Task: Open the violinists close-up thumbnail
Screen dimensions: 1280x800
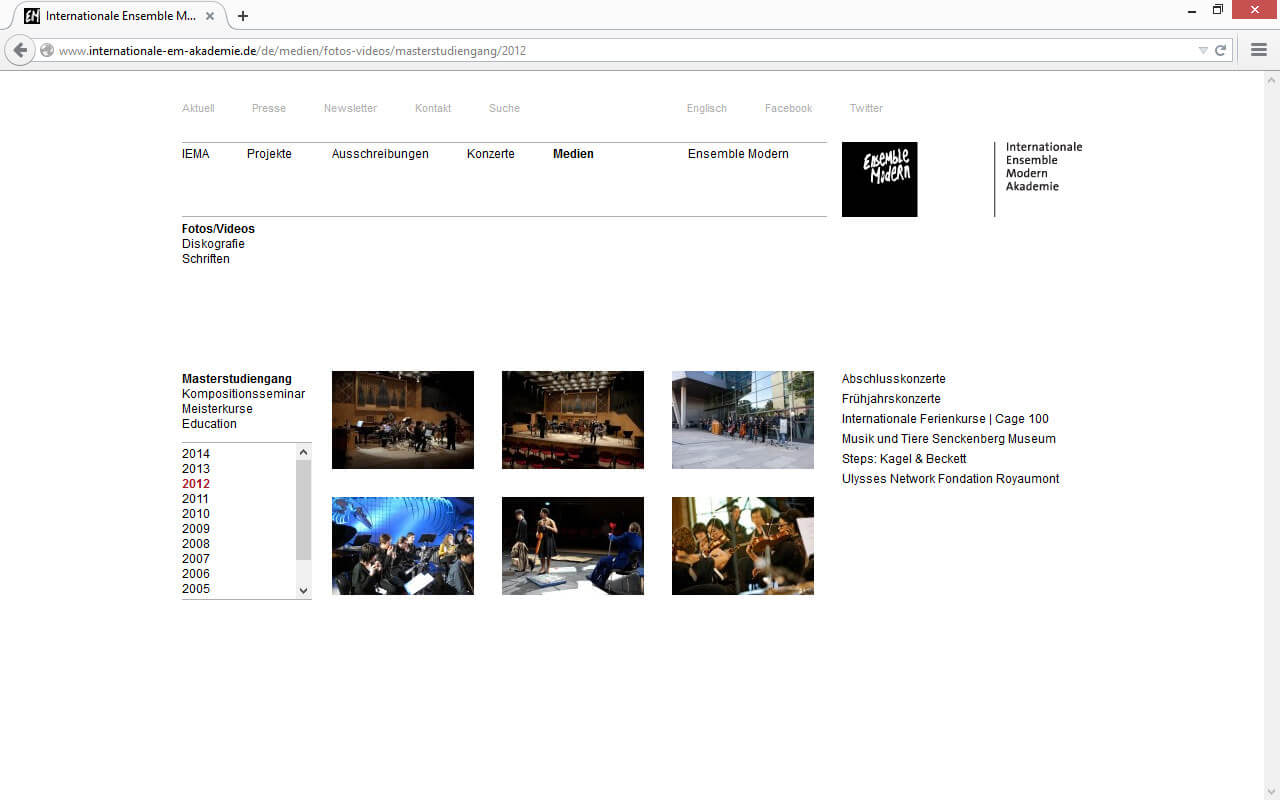Action: [743, 546]
